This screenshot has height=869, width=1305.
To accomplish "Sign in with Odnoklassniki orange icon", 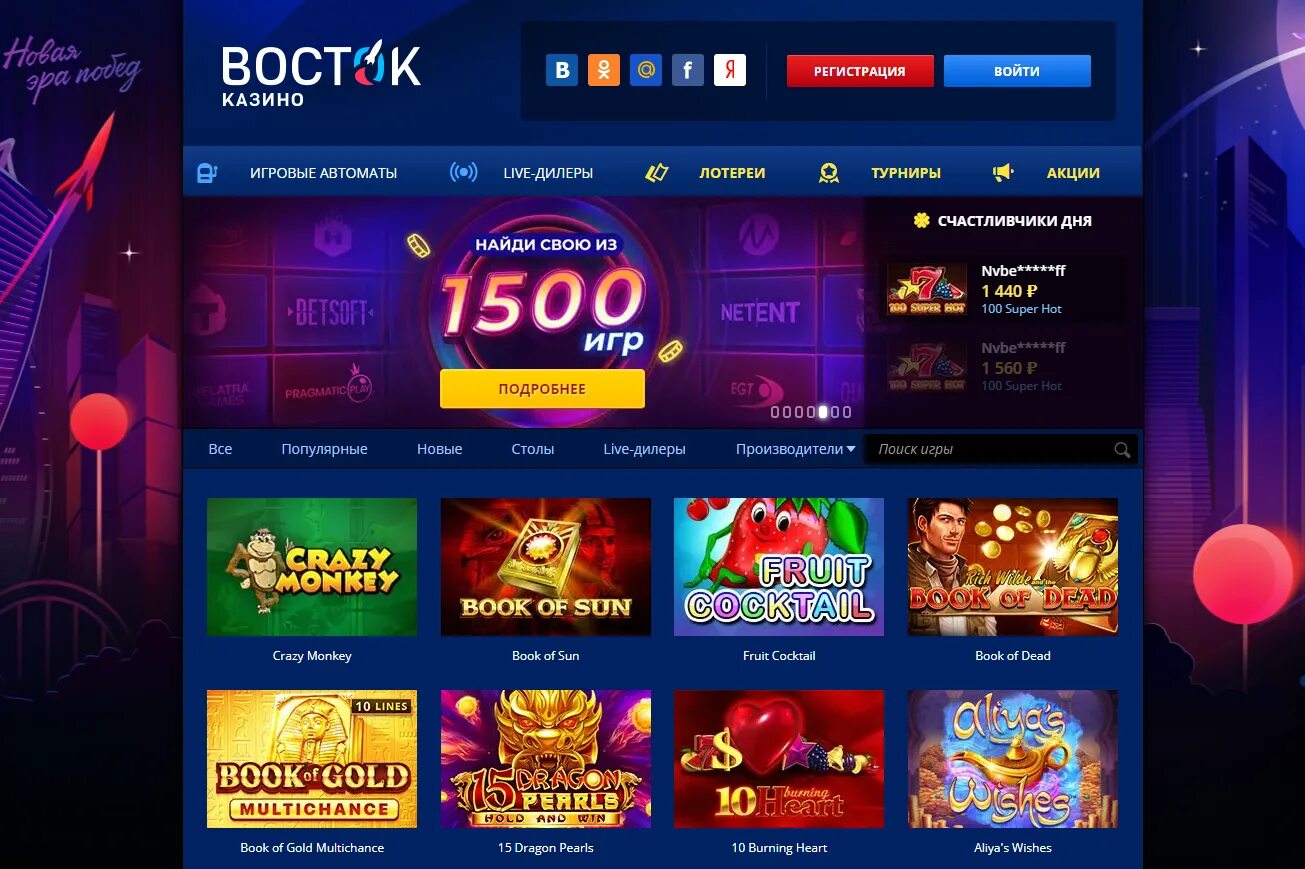I will coord(604,70).
